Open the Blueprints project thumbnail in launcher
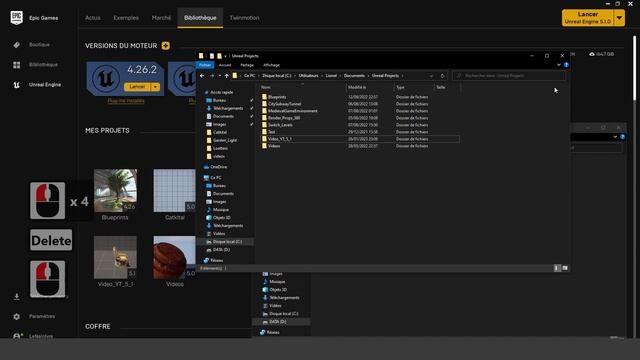Image resolution: width=640 pixels, height=360 pixels. [x=116, y=191]
